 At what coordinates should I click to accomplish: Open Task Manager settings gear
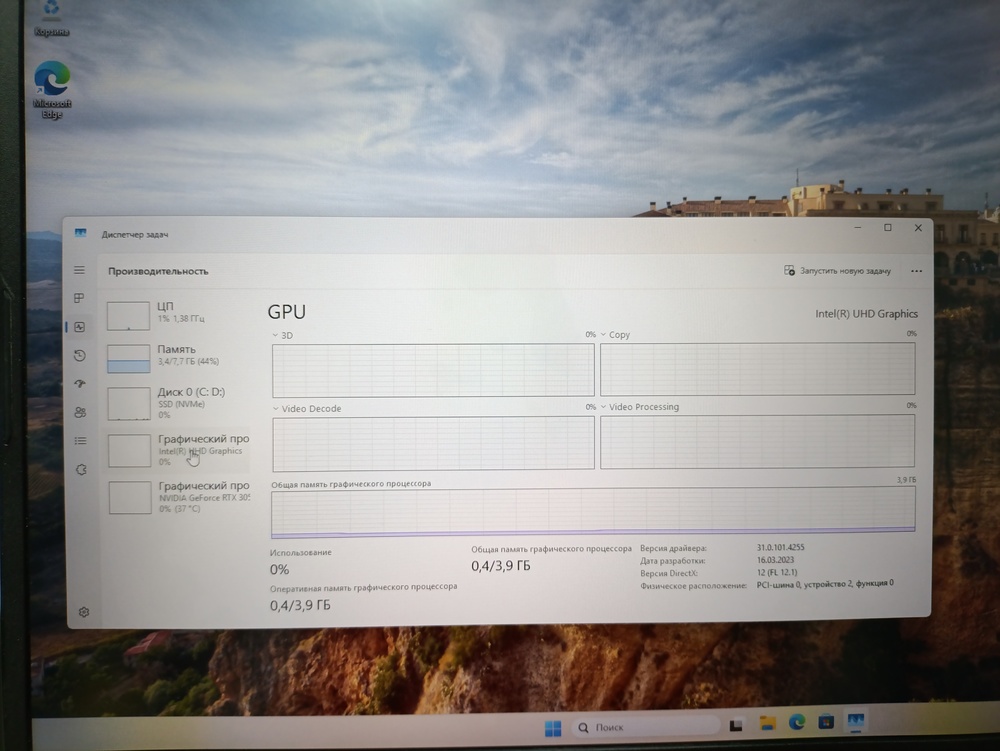pyautogui.click(x=84, y=612)
